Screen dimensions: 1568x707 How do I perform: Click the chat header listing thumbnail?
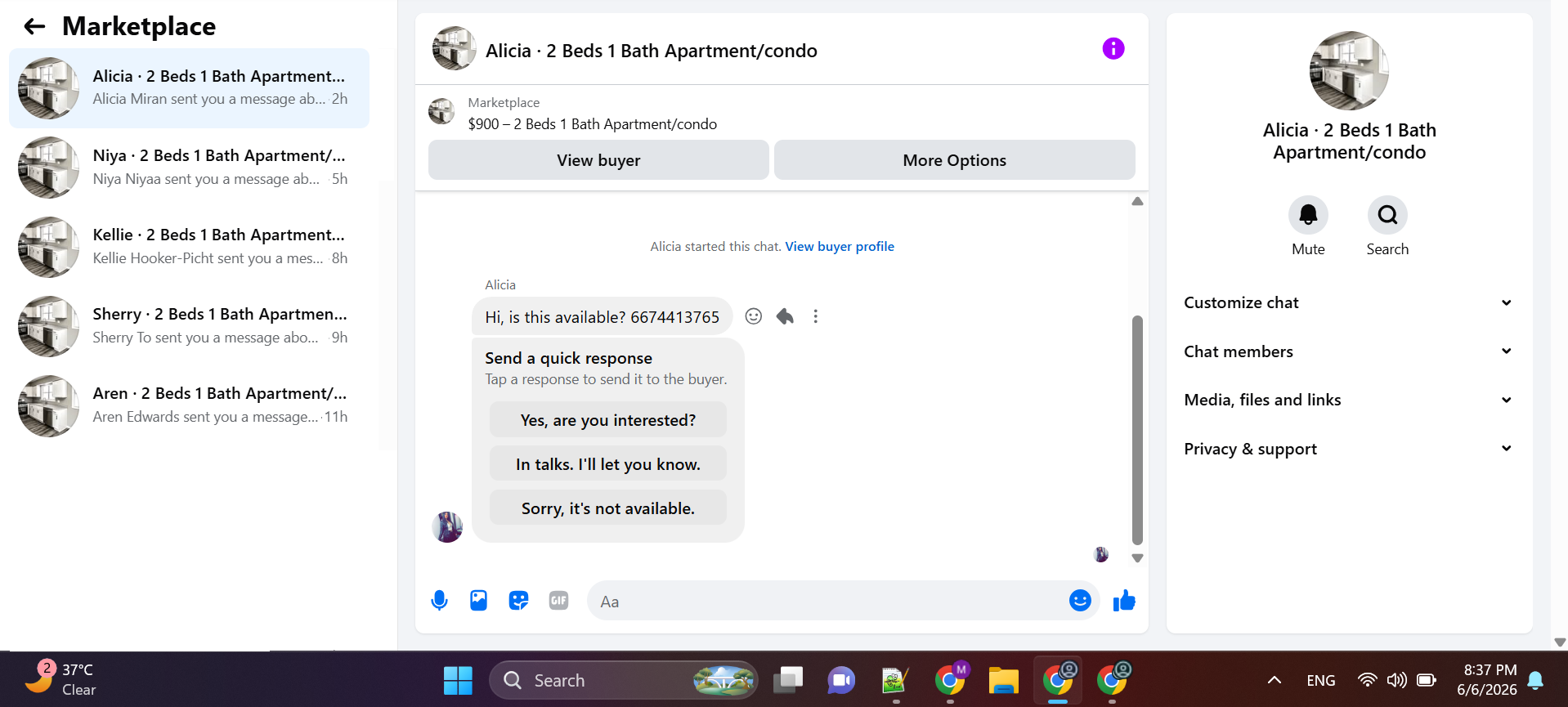(x=454, y=49)
